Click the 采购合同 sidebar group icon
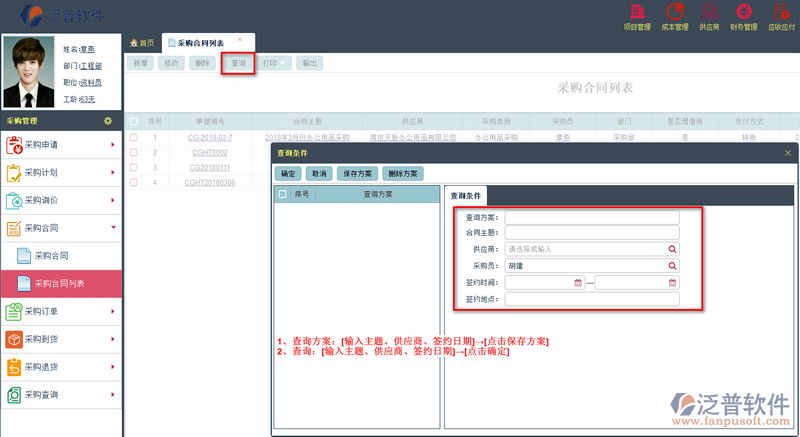Image resolution: width=800 pixels, height=437 pixels. (x=14, y=228)
